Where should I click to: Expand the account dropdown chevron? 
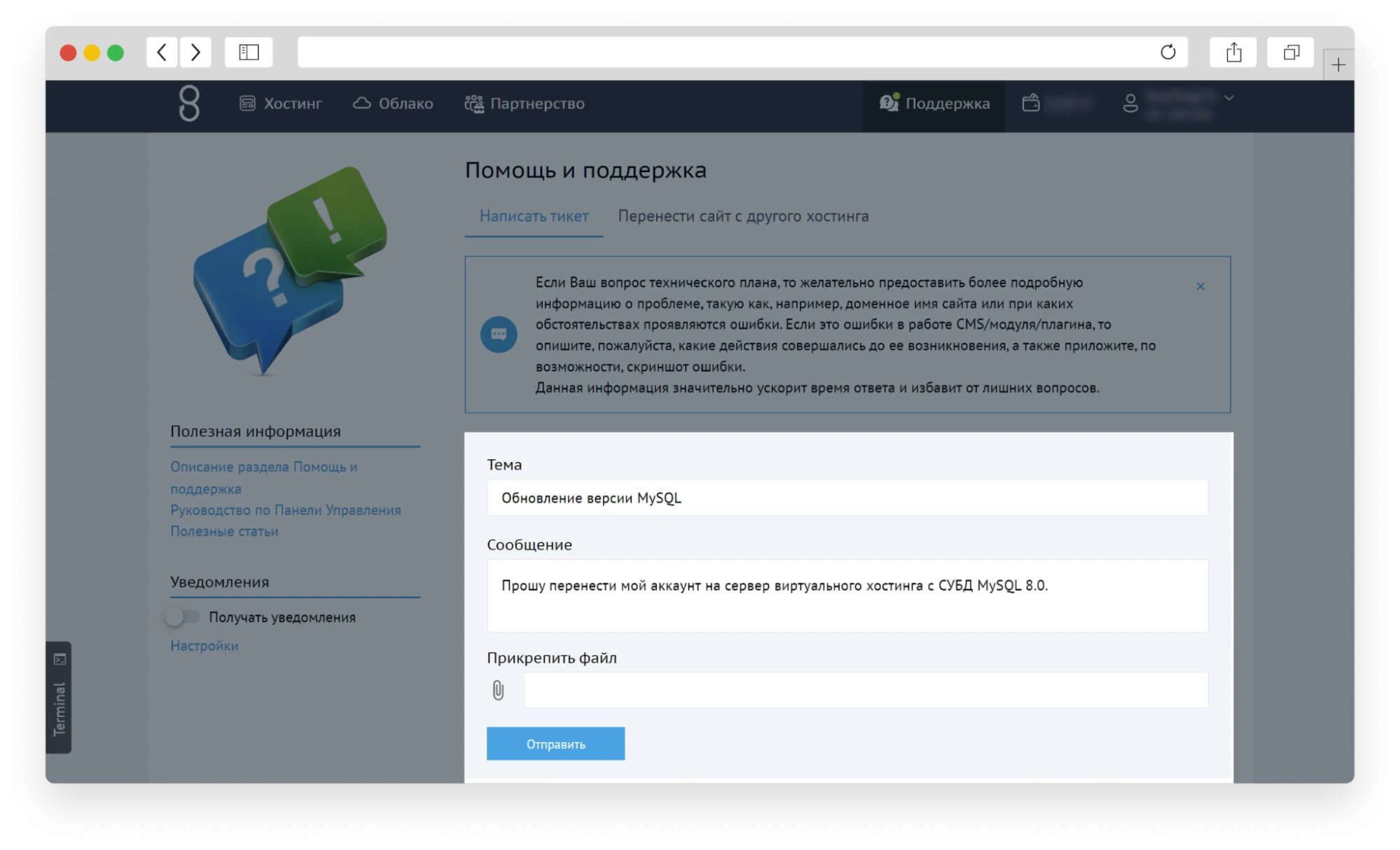1228,99
